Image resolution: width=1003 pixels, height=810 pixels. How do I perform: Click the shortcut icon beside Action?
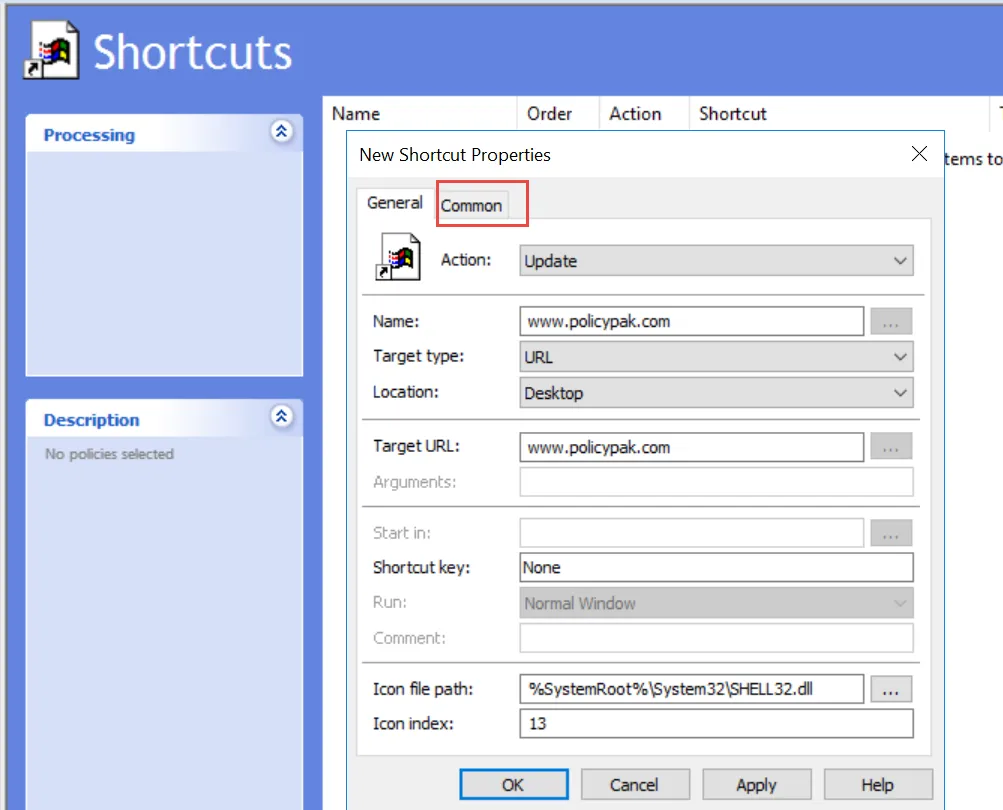(398, 256)
